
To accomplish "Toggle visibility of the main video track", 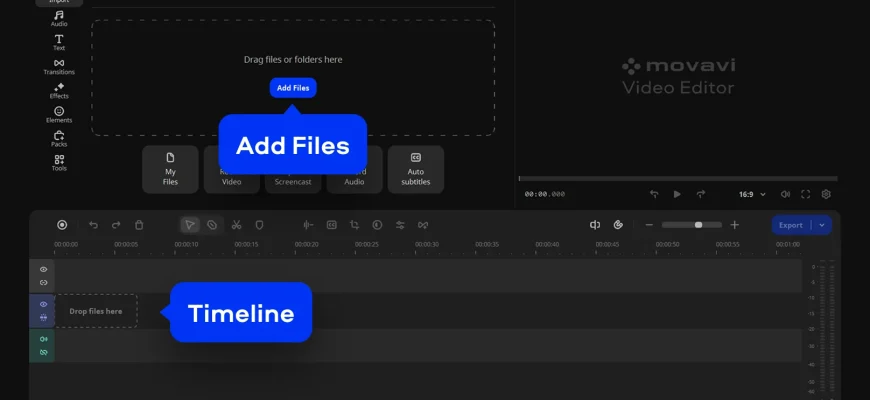I will 43,304.
